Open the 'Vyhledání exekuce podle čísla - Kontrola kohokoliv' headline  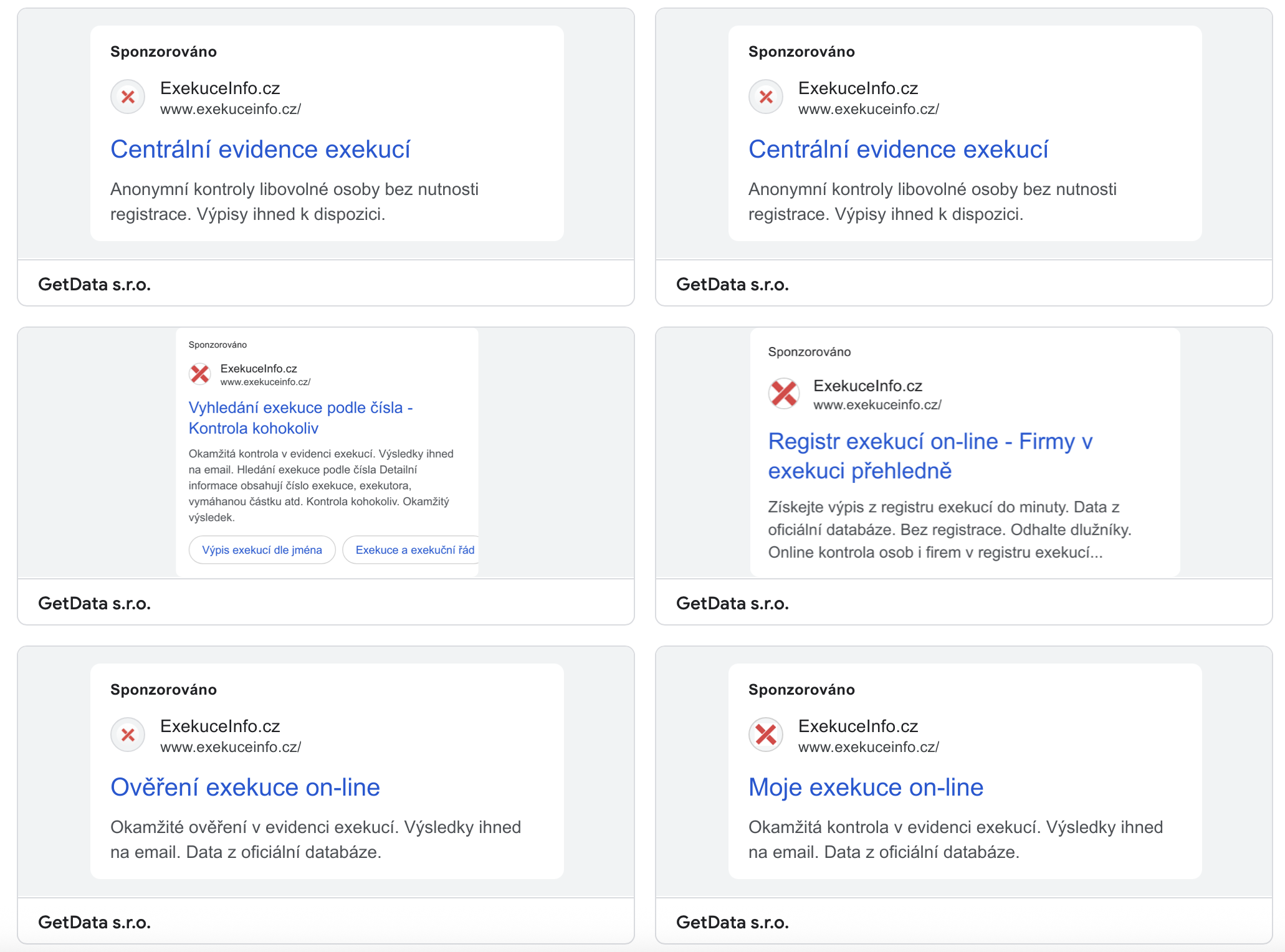coord(300,417)
